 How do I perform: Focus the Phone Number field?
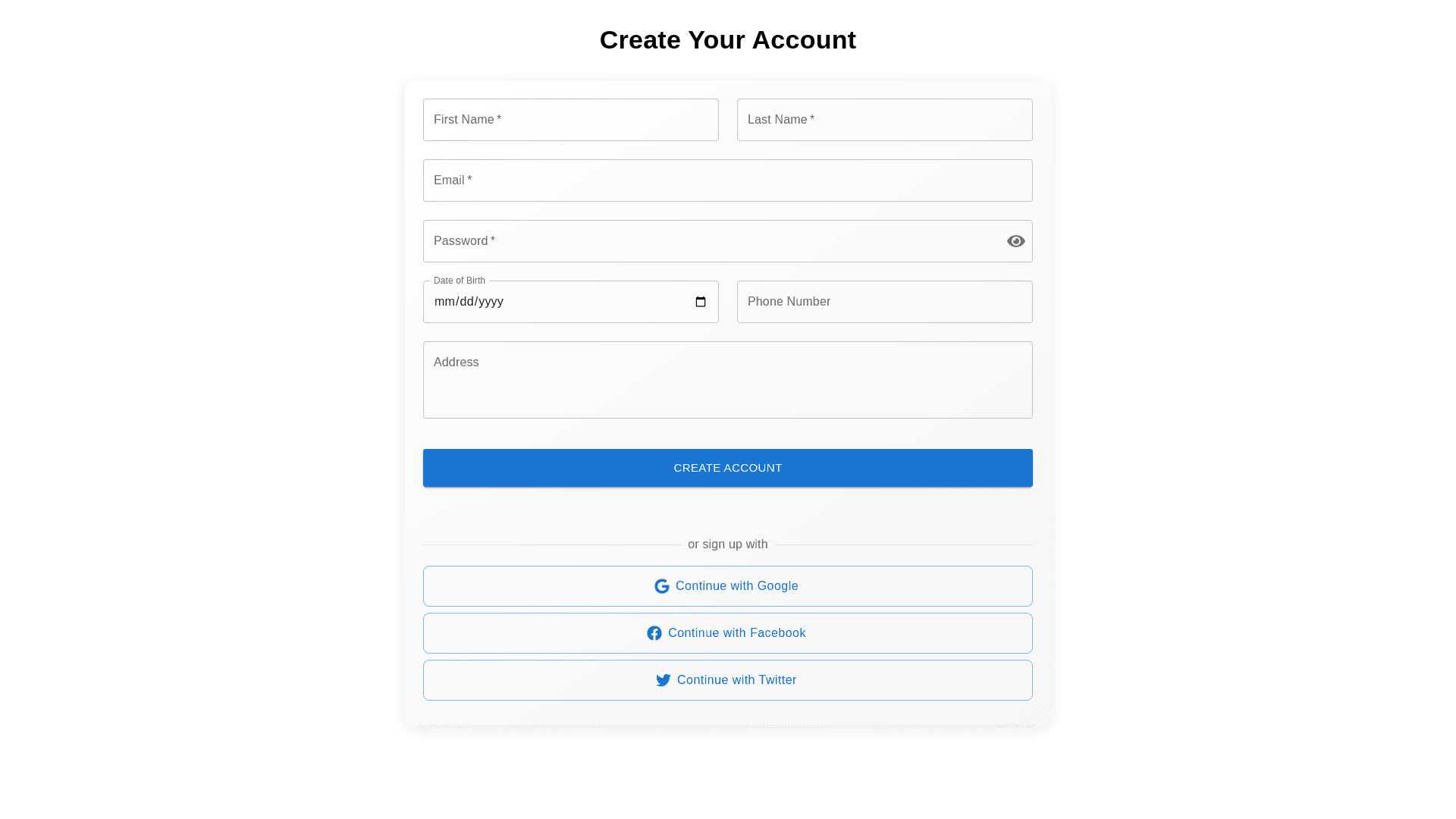tap(884, 302)
